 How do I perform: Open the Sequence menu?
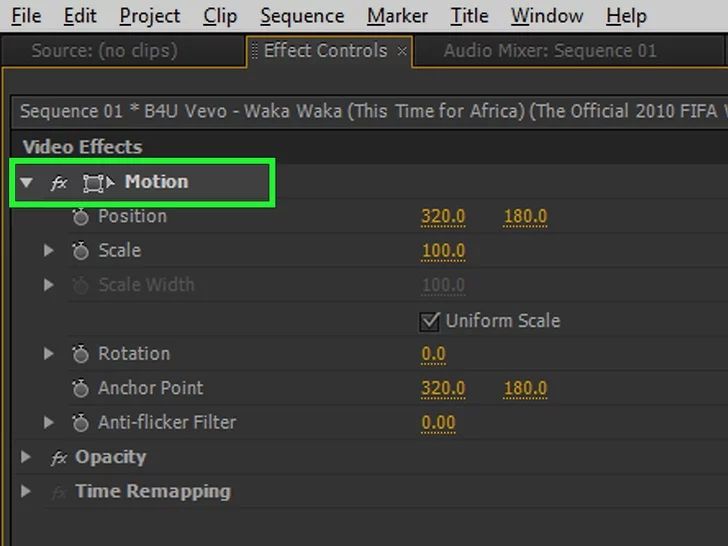point(302,16)
